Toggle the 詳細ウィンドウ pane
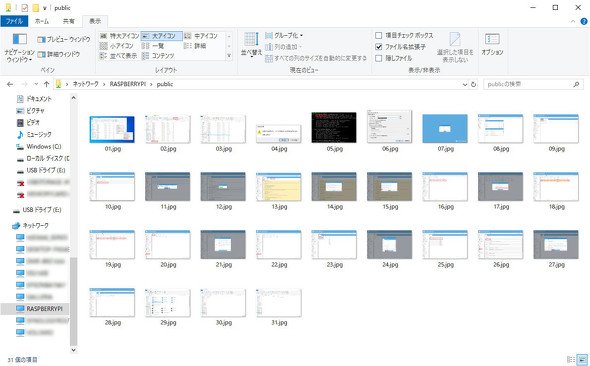 click(59, 55)
